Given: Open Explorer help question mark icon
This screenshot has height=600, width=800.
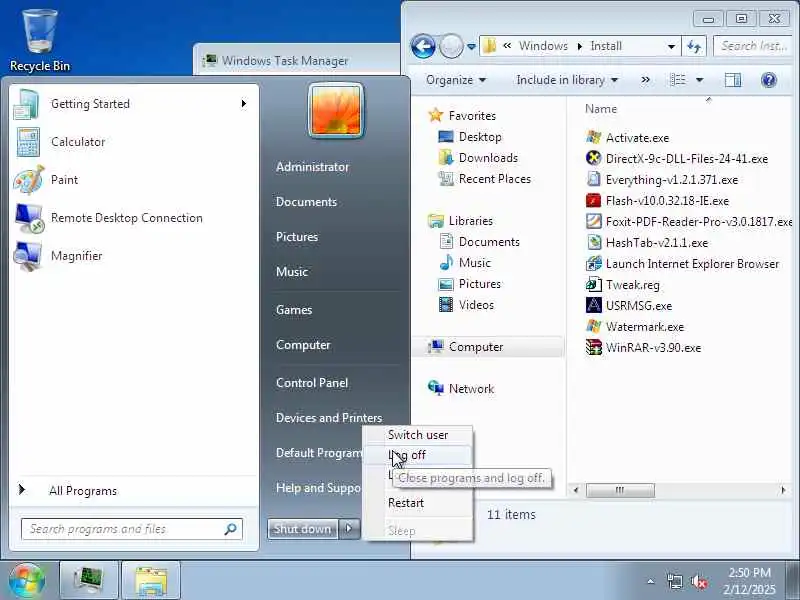Looking at the screenshot, I should [x=768, y=80].
